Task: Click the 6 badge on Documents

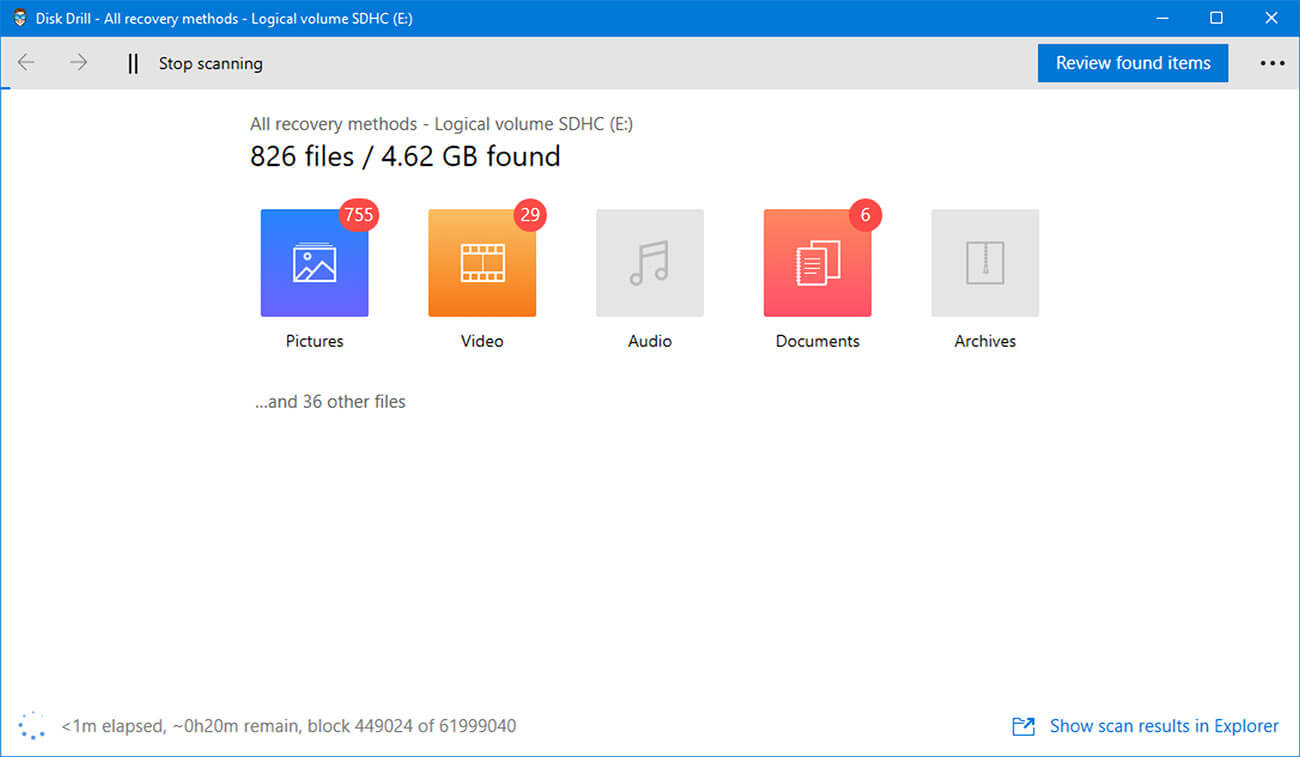Action: pyautogui.click(x=865, y=213)
